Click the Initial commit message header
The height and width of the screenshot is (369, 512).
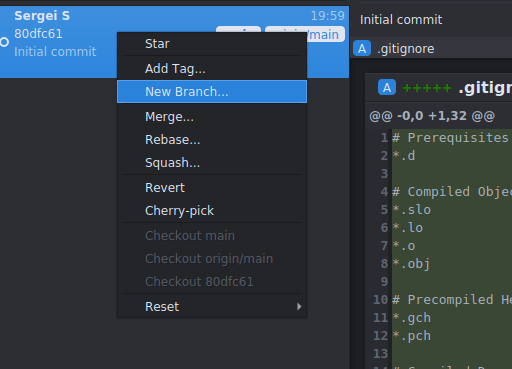(x=401, y=20)
